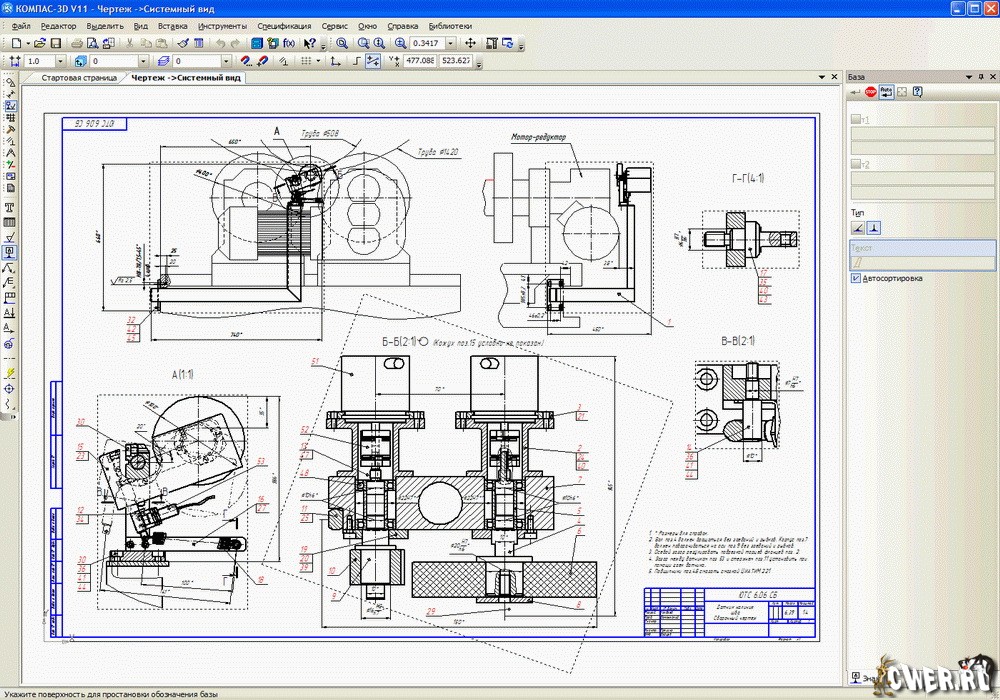Toggle the т2 checkbox in База panel

pyautogui.click(x=855, y=164)
